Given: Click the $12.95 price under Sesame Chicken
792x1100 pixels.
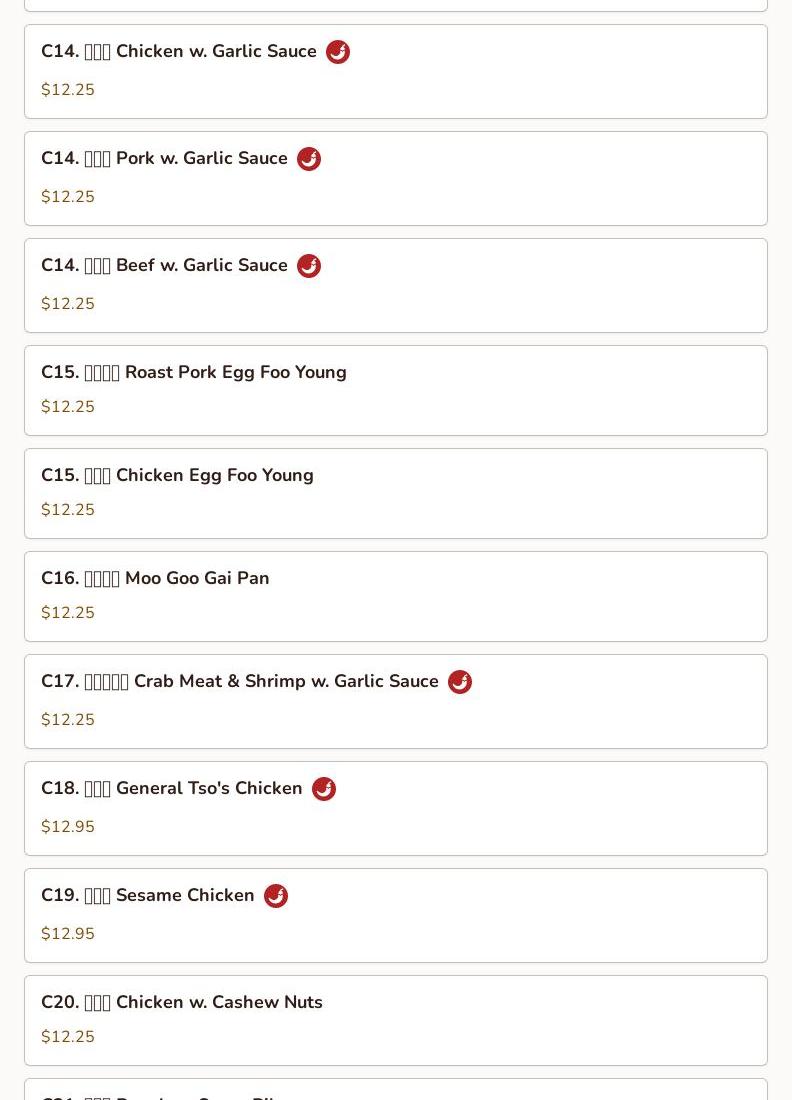Looking at the screenshot, I should pos(68,934).
